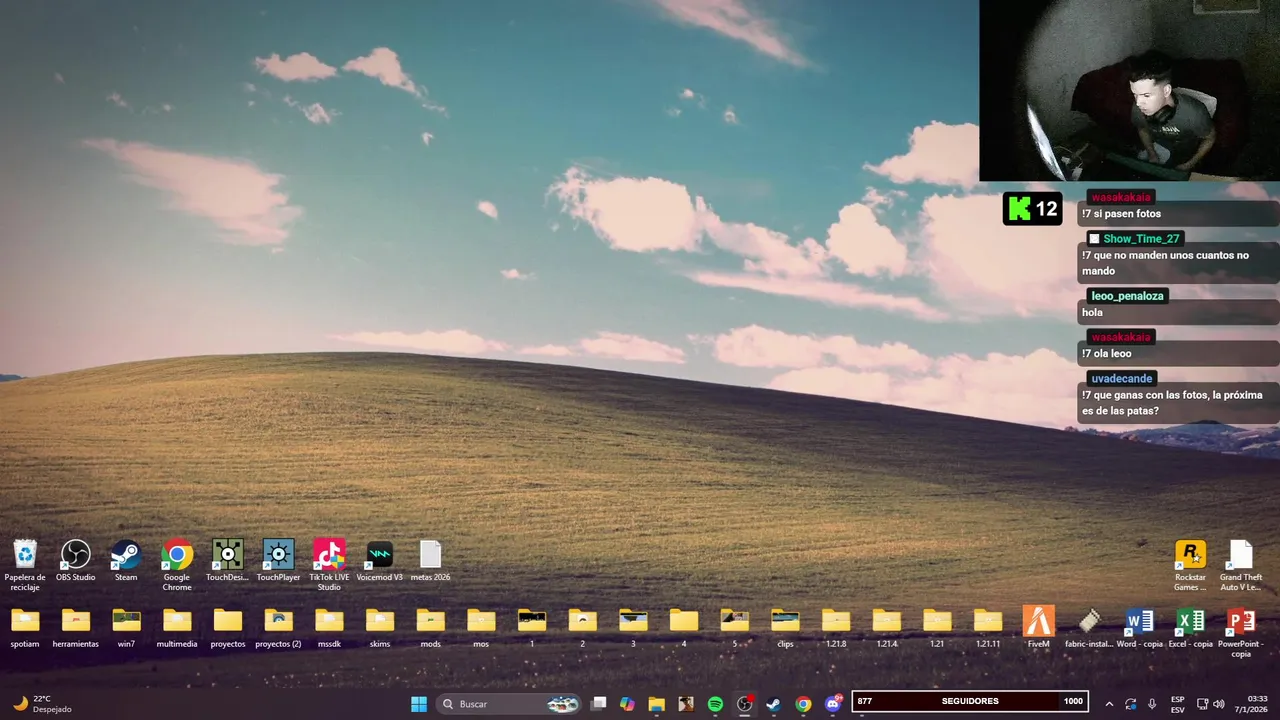
Task: Select the folder named 4
Action: [x=684, y=627]
